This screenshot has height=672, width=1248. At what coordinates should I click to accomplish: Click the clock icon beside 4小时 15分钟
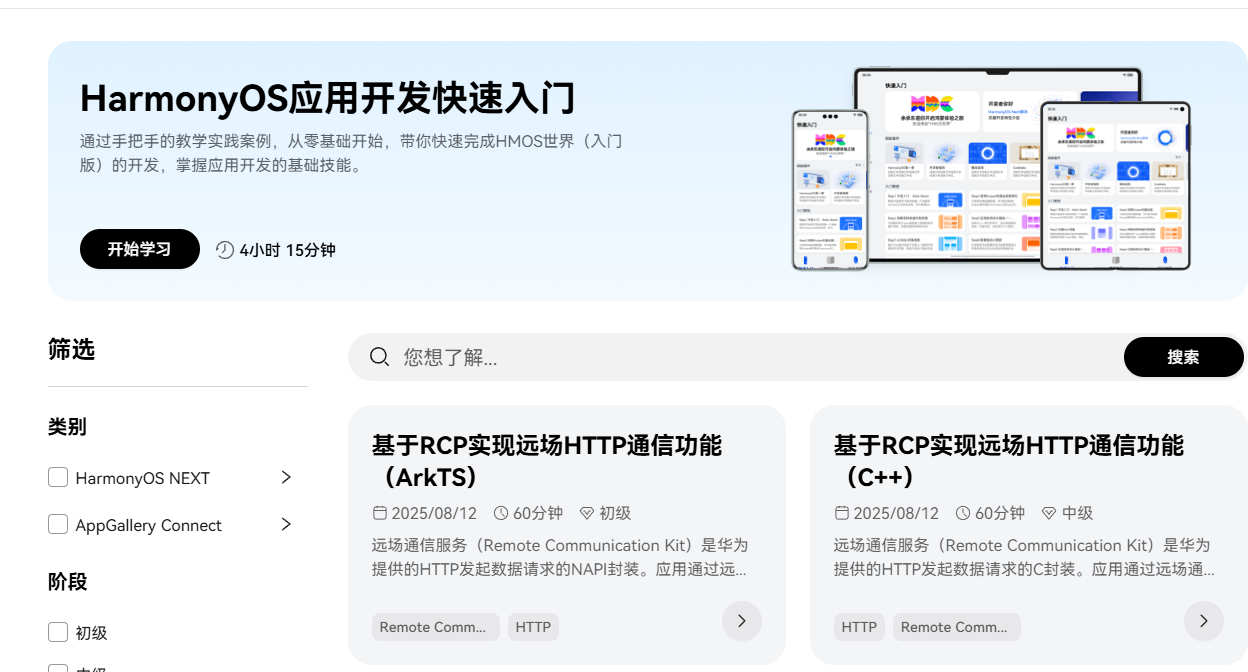(225, 250)
